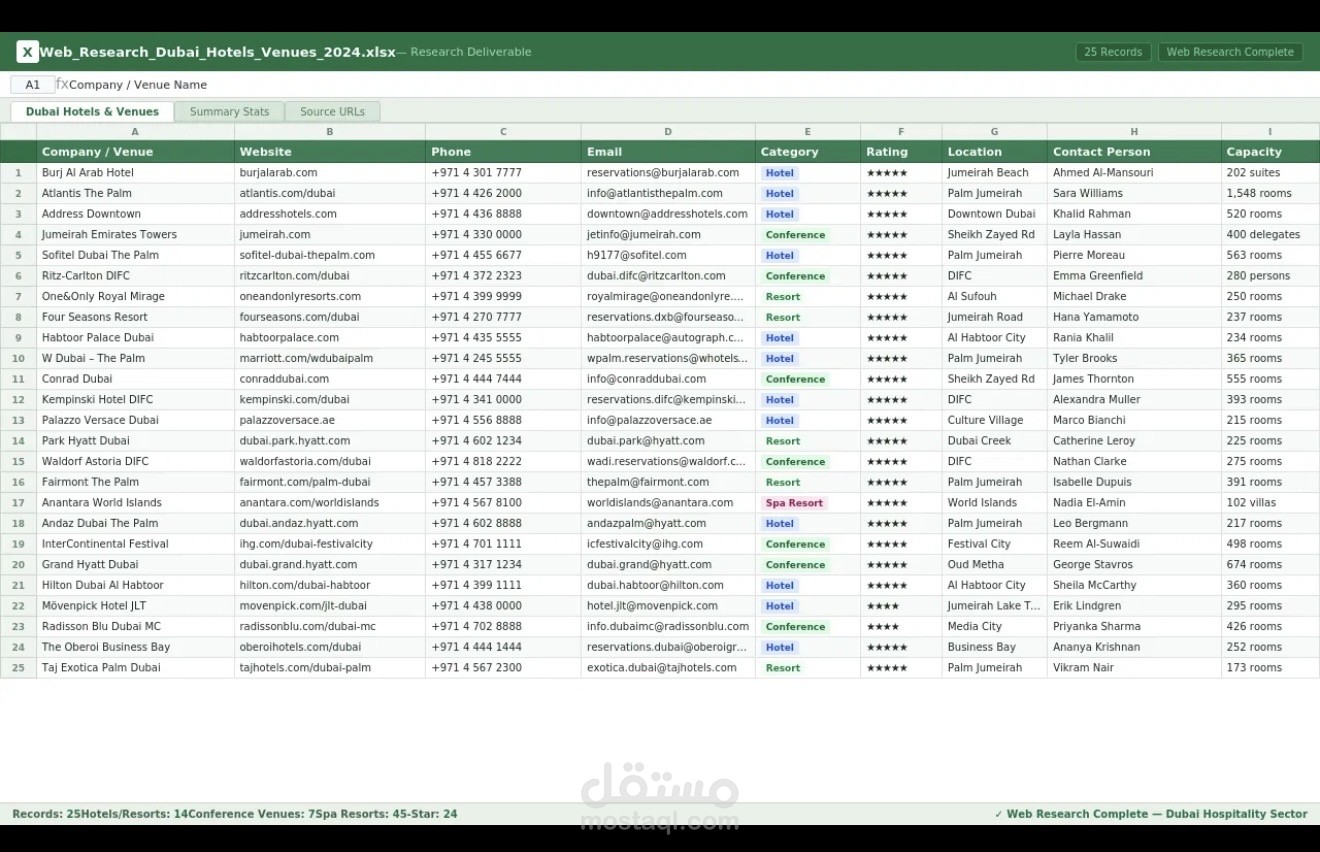Click the Web Research Complete button
The width and height of the screenshot is (1320, 852).
pyautogui.click(x=1230, y=52)
